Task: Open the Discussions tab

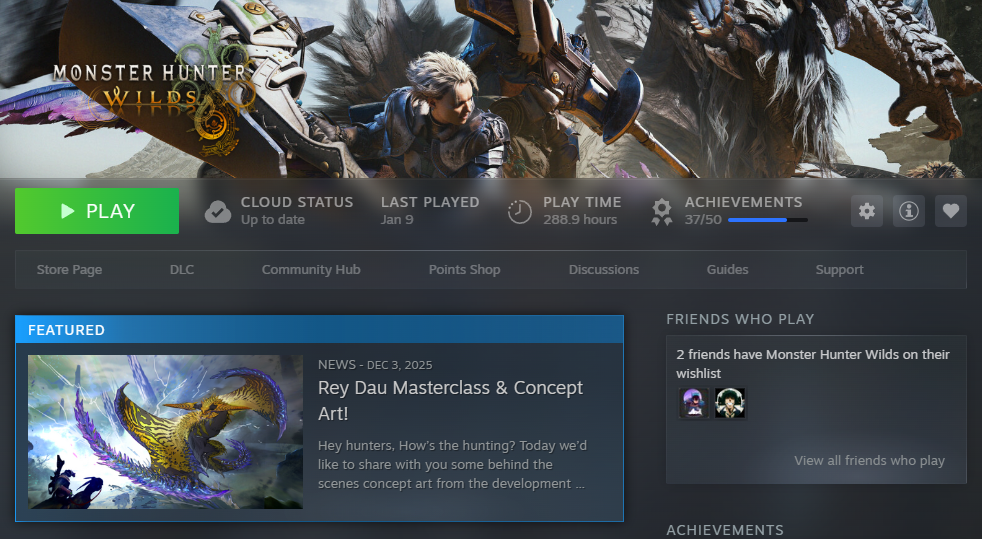Action: point(604,270)
